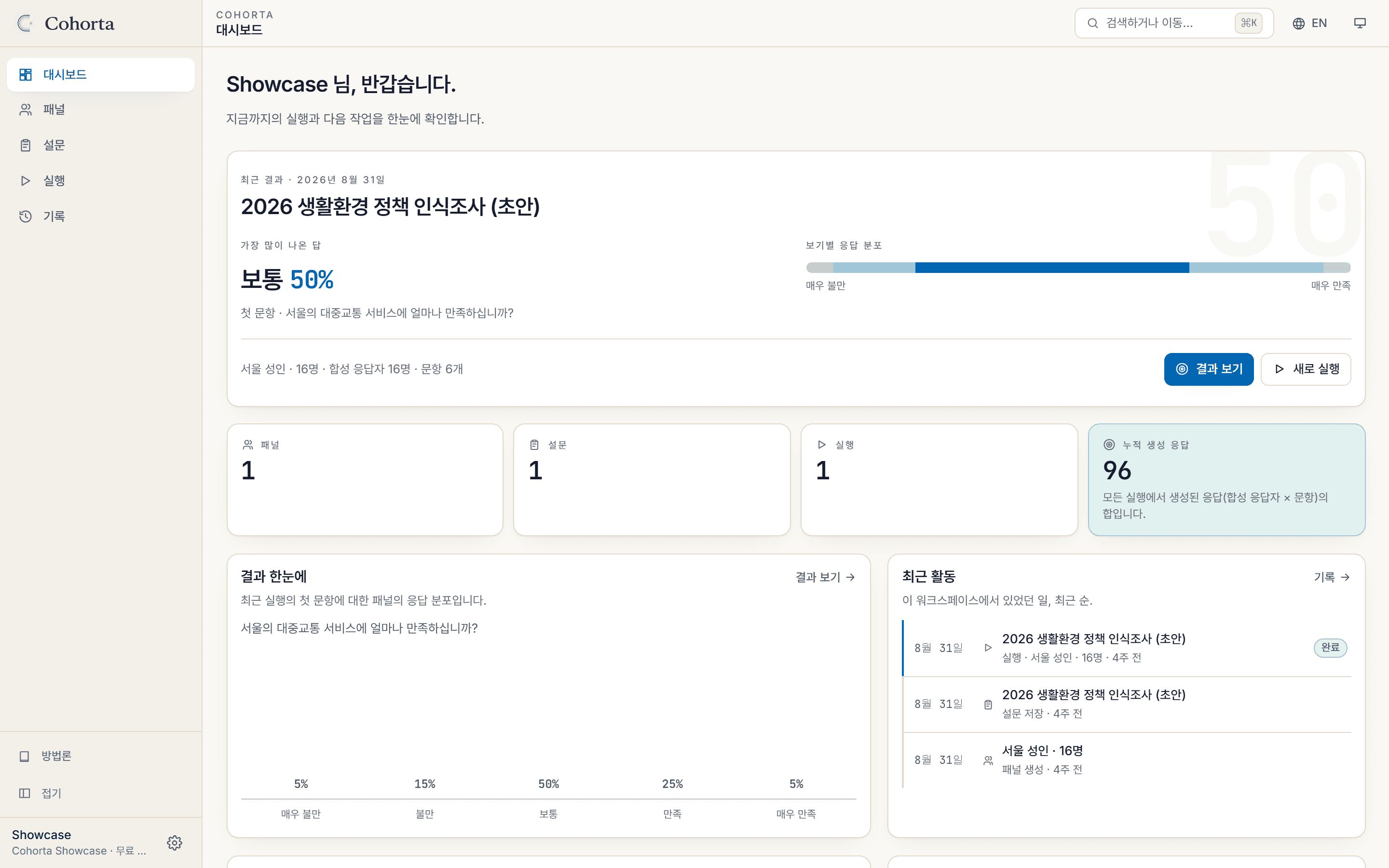The width and height of the screenshot is (1389, 868).
Task: Click the people icon in 패널 card
Action: point(248,445)
